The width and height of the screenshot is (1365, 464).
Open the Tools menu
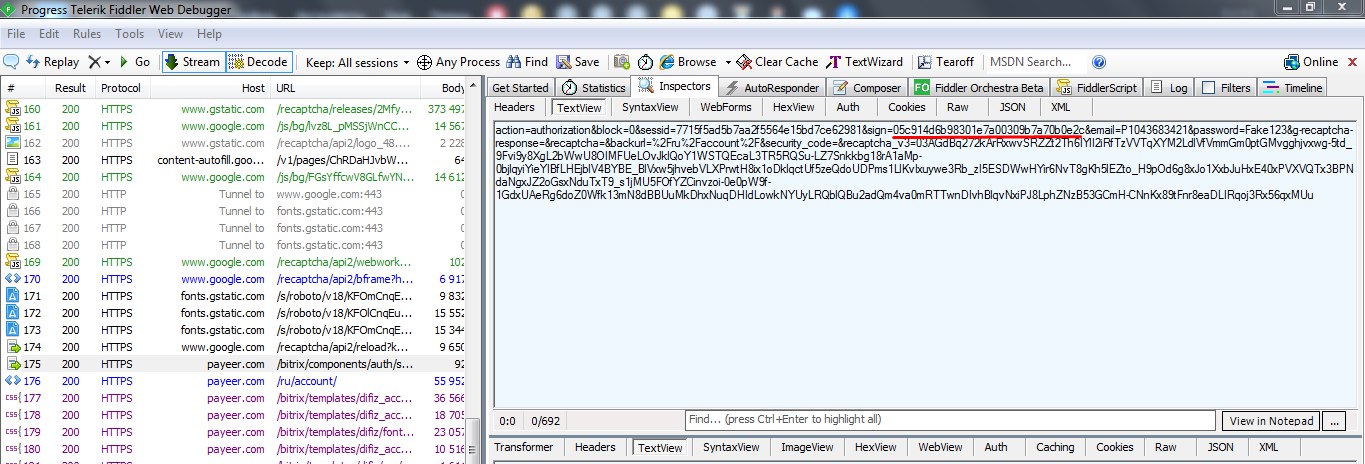[x=130, y=34]
